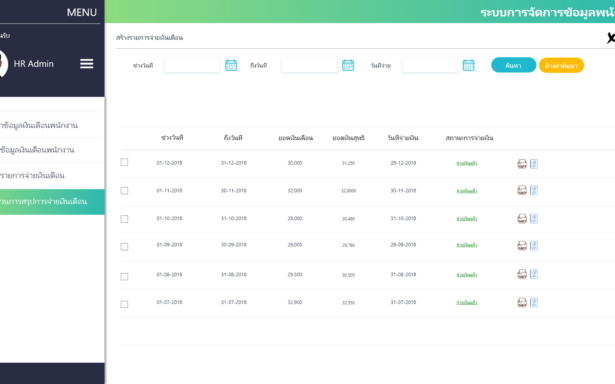Image resolution: width=615 pixels, height=384 pixels.
Task: Open sidebar item directly above รายการจ่ายเงินเดือน
Action: (x=52, y=150)
